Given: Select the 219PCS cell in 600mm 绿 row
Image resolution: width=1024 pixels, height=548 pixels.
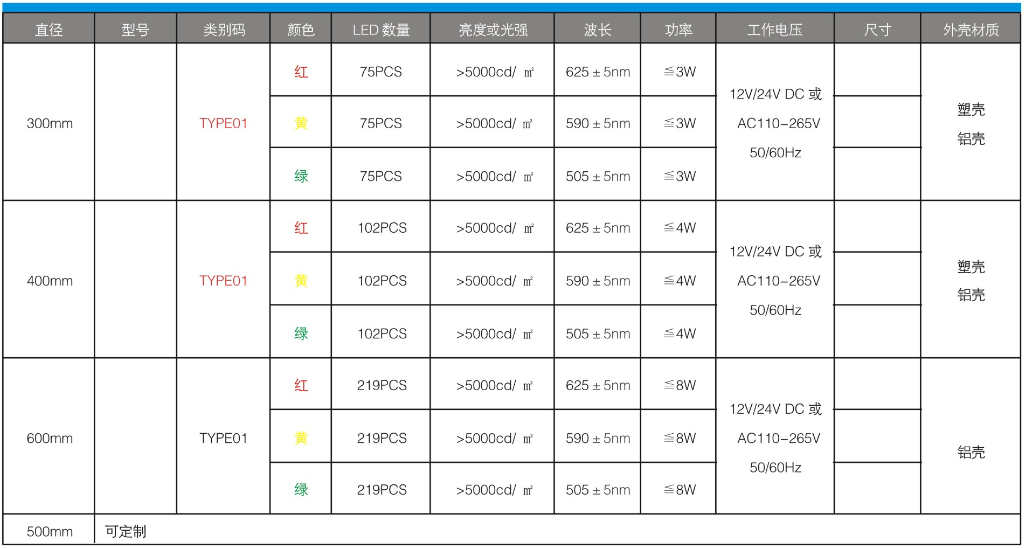Looking at the screenshot, I should pos(382,490).
